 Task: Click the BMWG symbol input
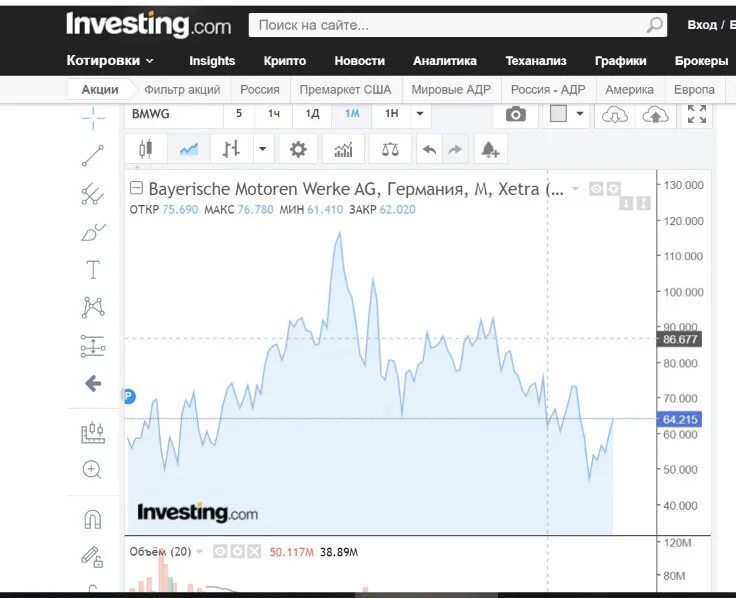tap(174, 114)
